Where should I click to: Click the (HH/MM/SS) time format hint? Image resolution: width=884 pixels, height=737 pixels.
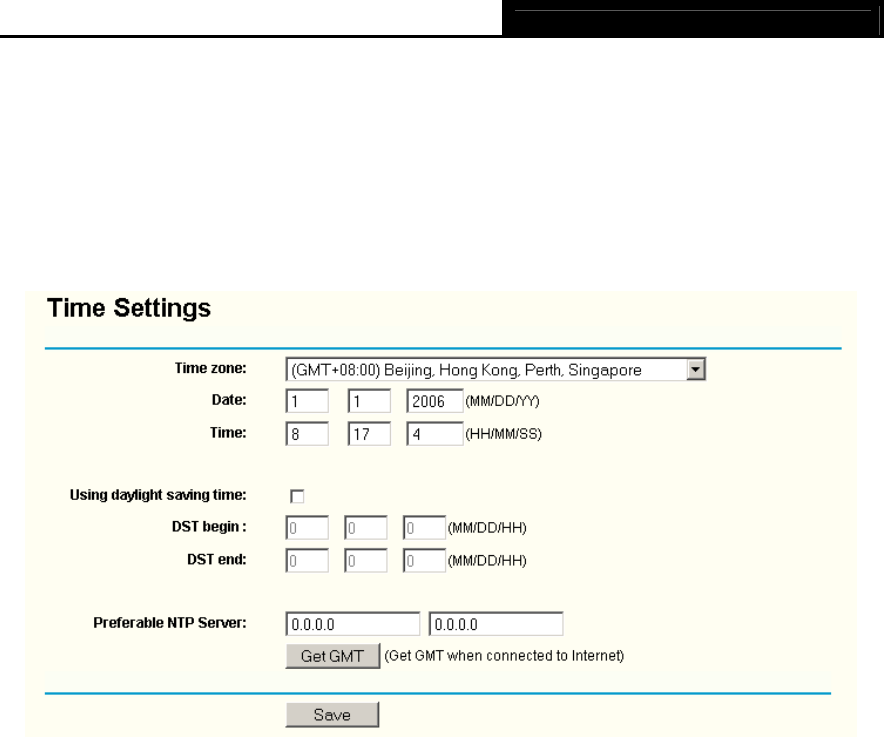(503, 434)
